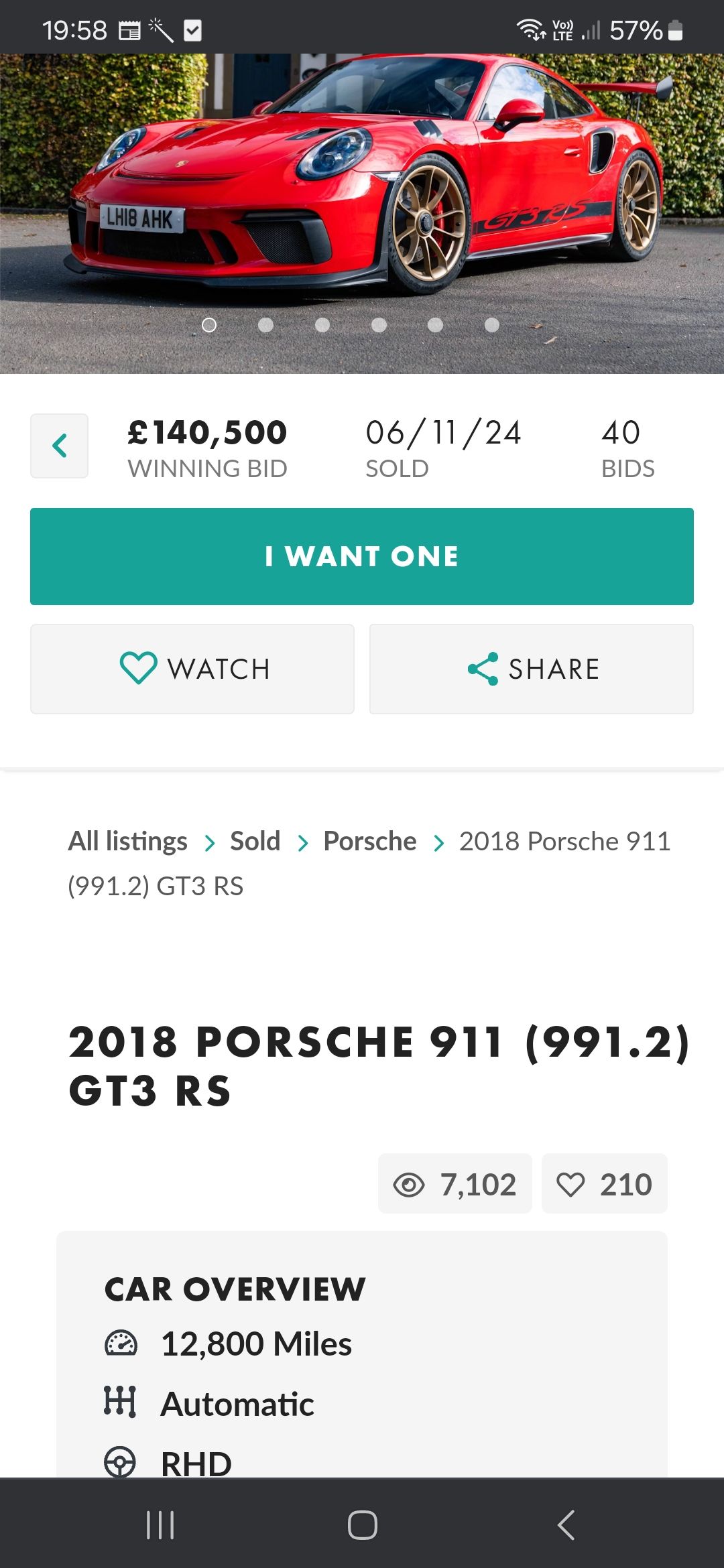724x1568 pixels.
Task: Tap the steering wheel RHD icon
Action: (121, 1461)
